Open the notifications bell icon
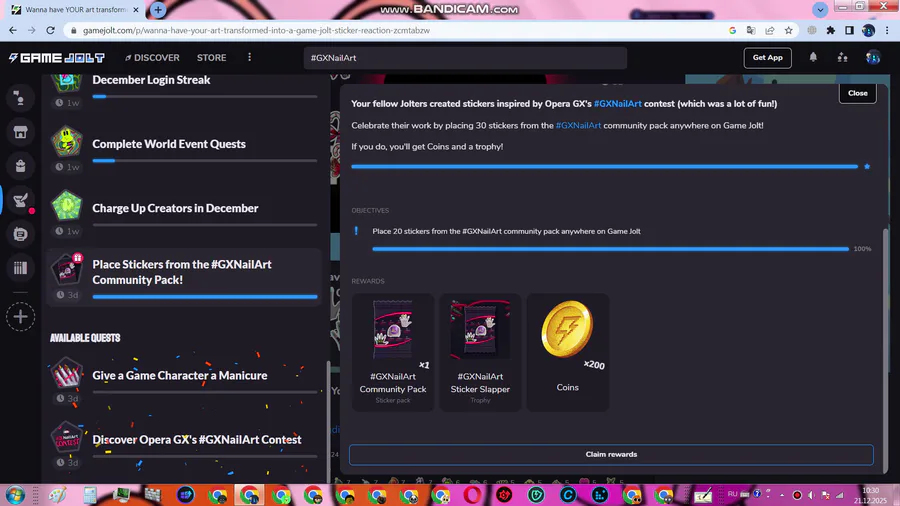 click(x=813, y=57)
